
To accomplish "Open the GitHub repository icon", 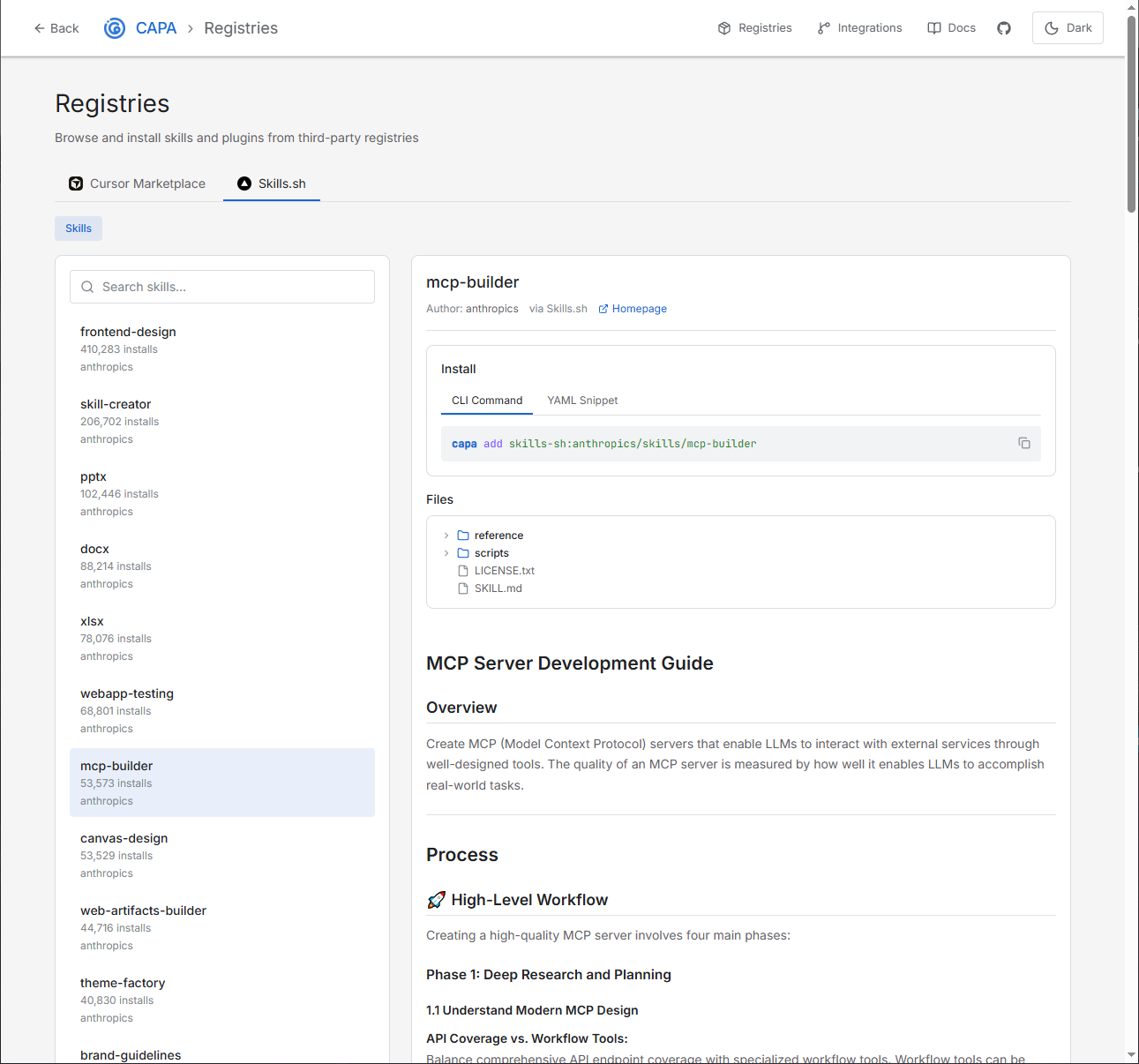I will coord(1004,28).
